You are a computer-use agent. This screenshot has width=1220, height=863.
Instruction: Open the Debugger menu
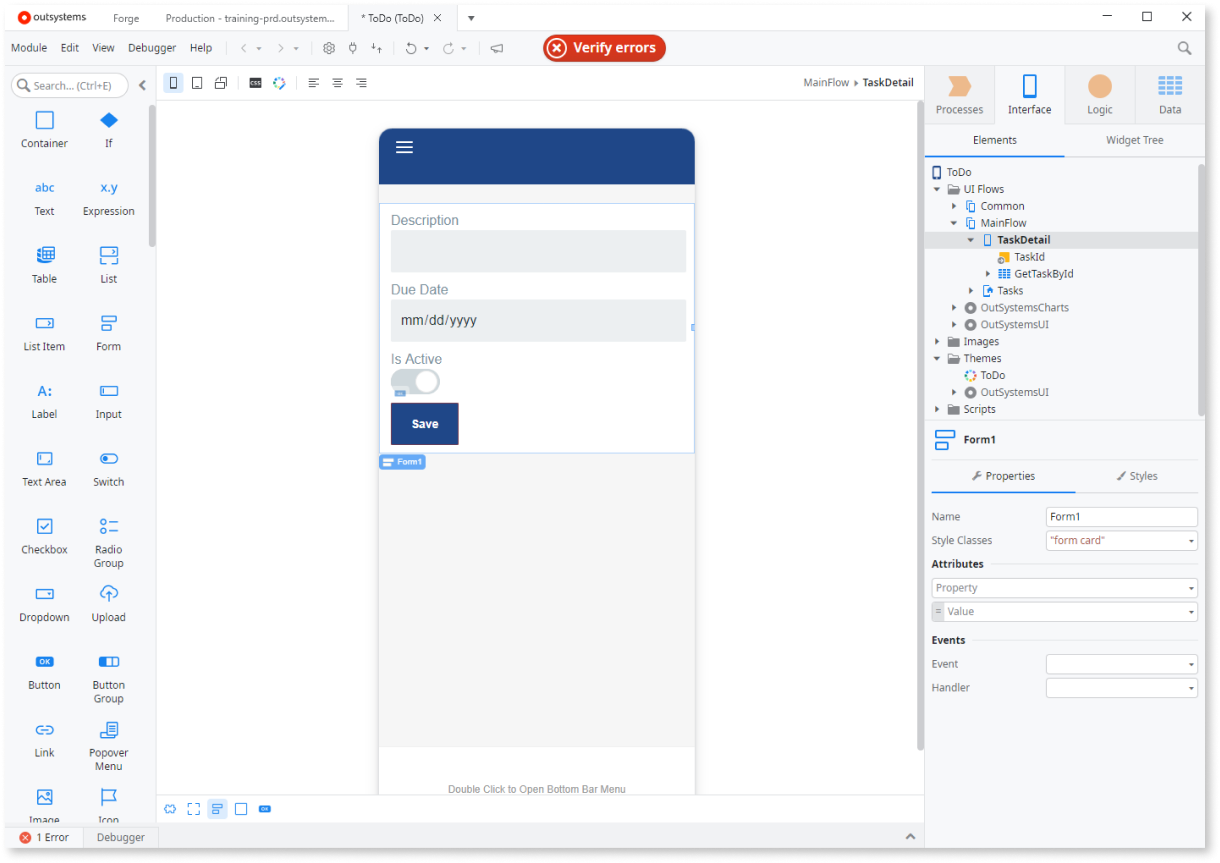pyautogui.click(x=152, y=47)
